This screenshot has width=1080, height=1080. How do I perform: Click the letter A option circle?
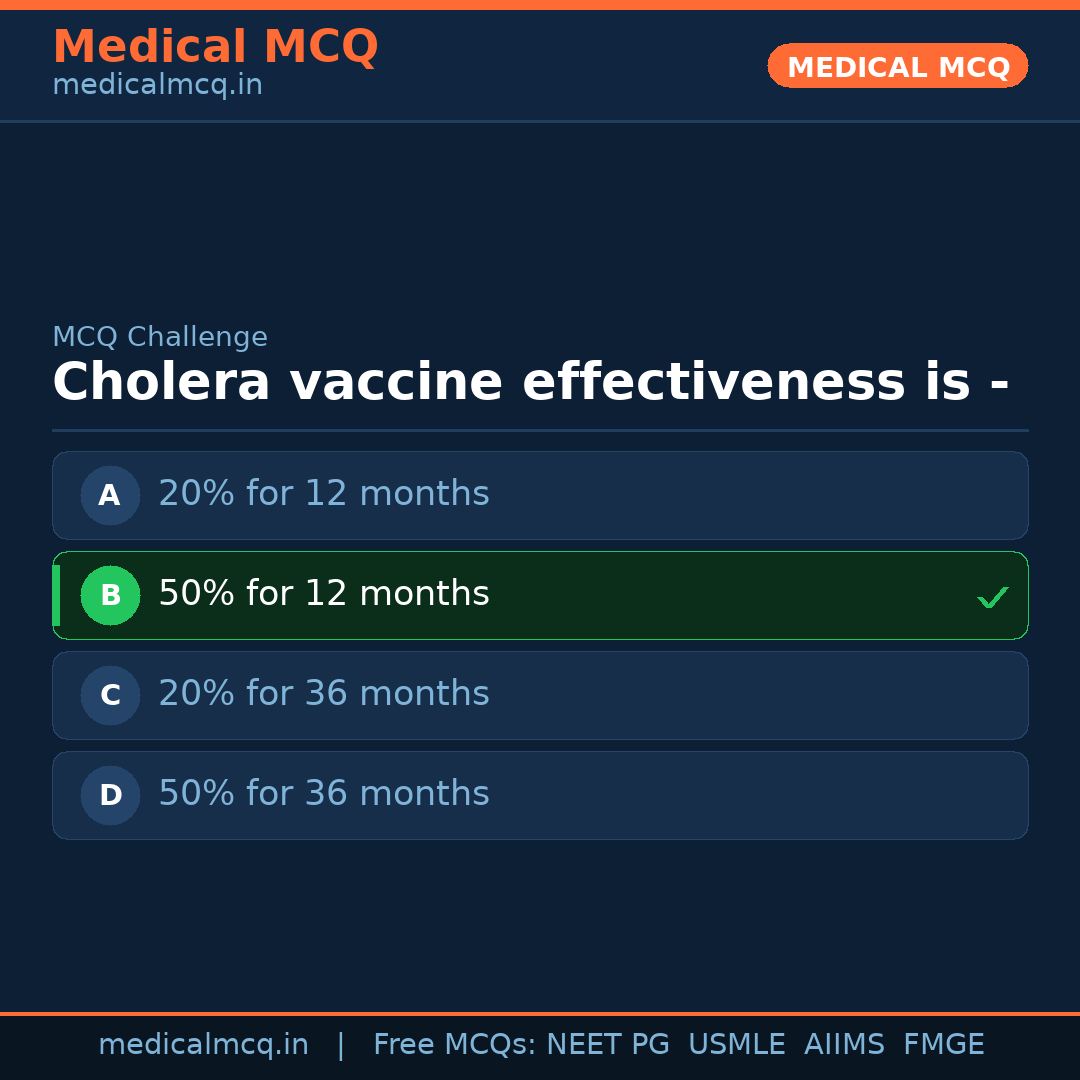110,495
